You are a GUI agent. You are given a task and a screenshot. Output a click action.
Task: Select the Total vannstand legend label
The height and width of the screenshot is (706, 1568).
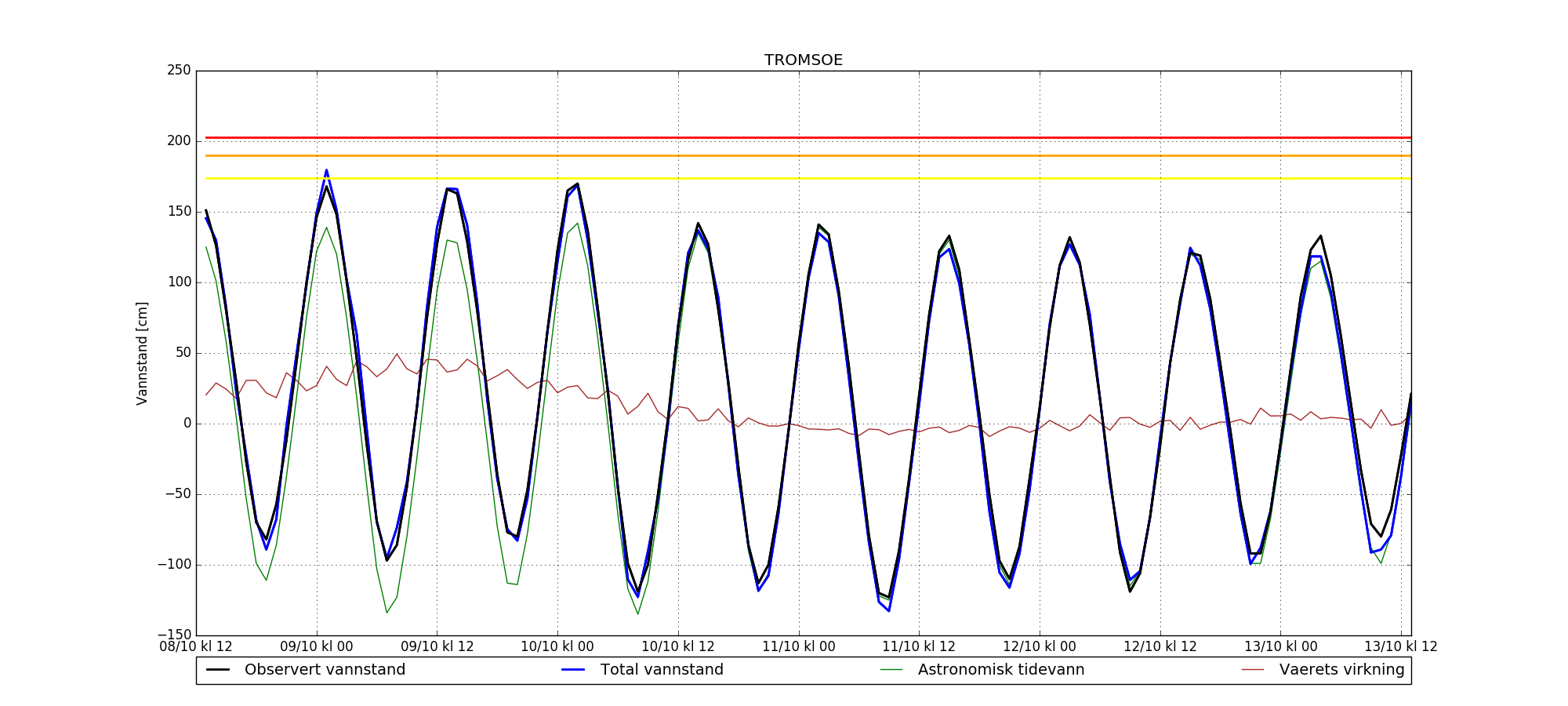pyautogui.click(x=662, y=670)
